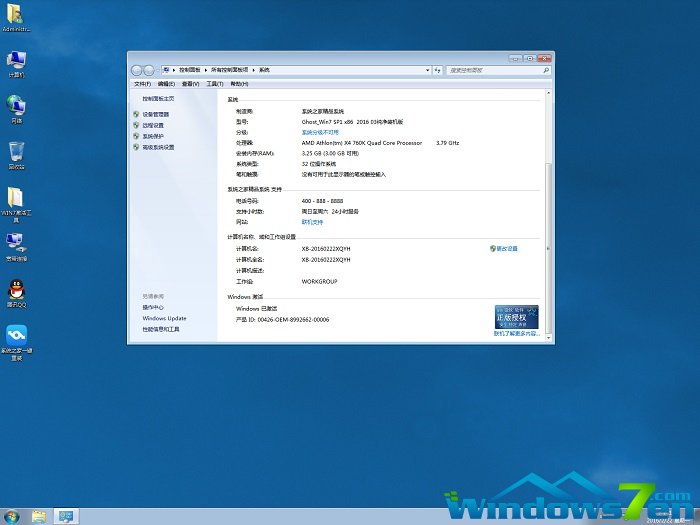This screenshot has height=525, width=700.
Task: Click the 正版授权 genuine badge image
Action: [x=517, y=317]
